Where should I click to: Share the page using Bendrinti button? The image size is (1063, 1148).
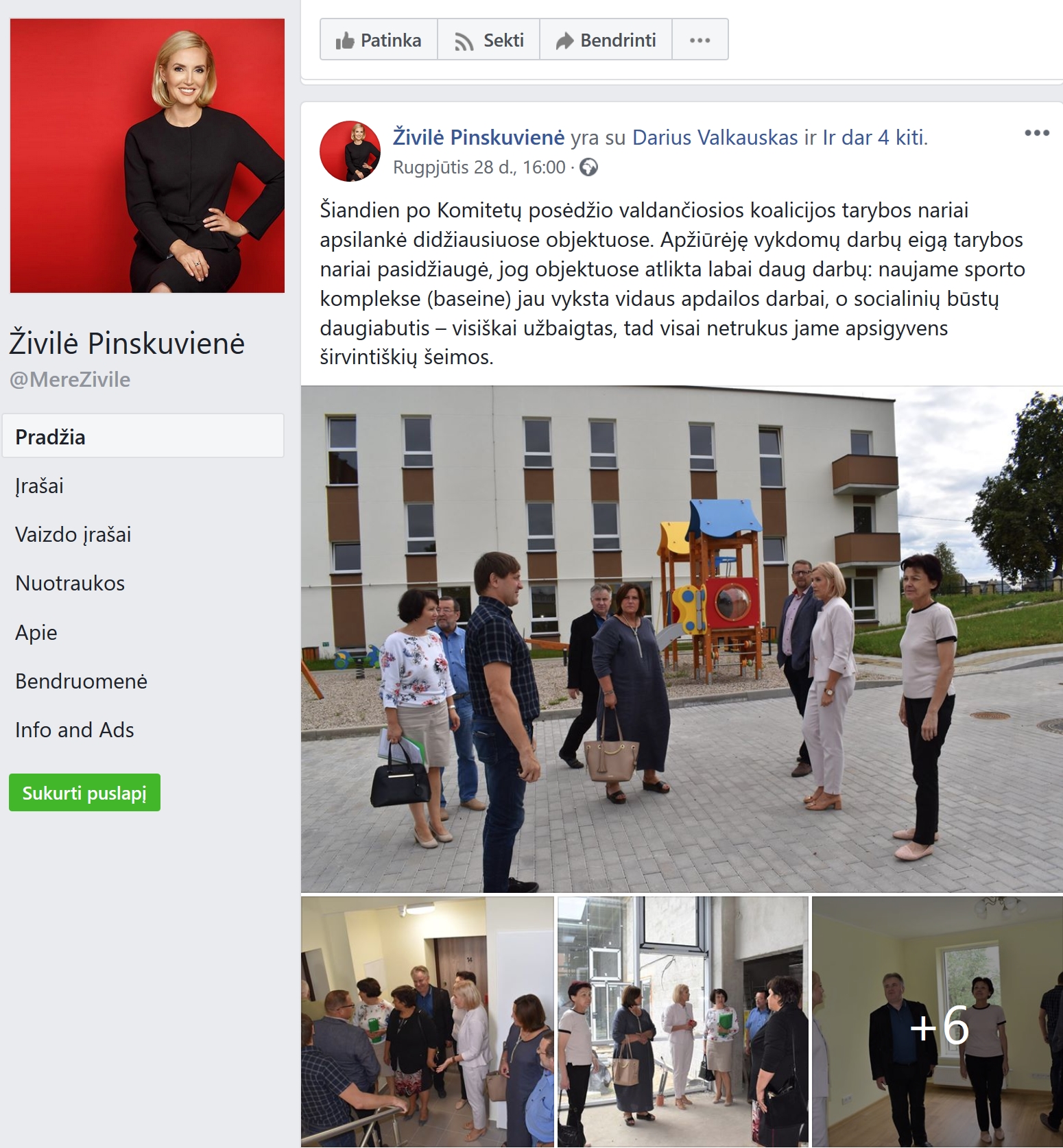[x=606, y=40]
